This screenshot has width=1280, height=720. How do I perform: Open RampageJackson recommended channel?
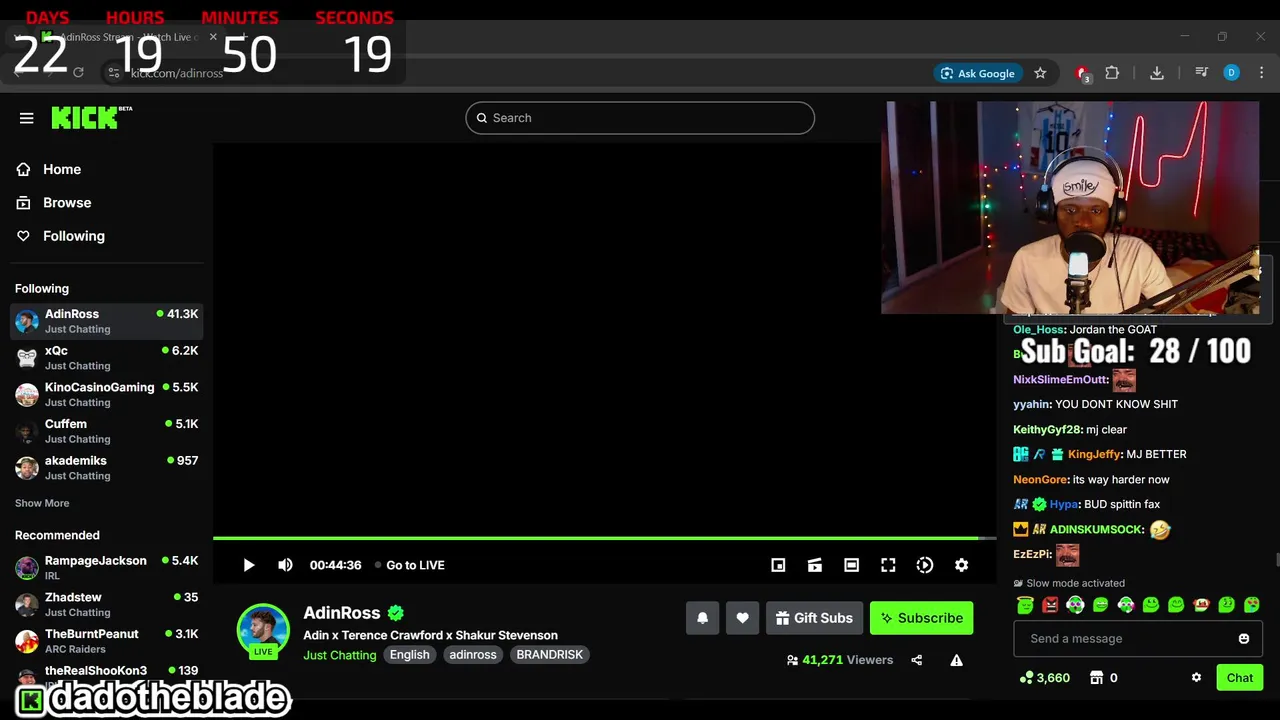pos(106,568)
